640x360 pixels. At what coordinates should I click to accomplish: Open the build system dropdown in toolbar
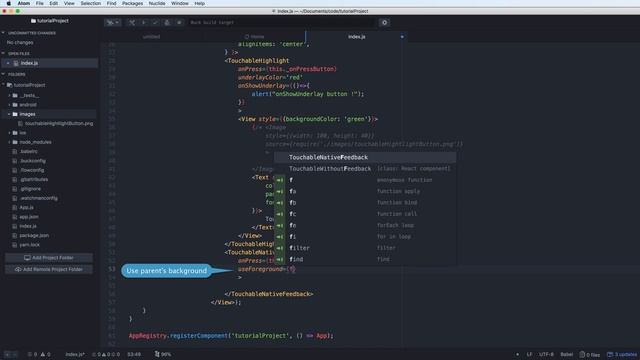112,22
